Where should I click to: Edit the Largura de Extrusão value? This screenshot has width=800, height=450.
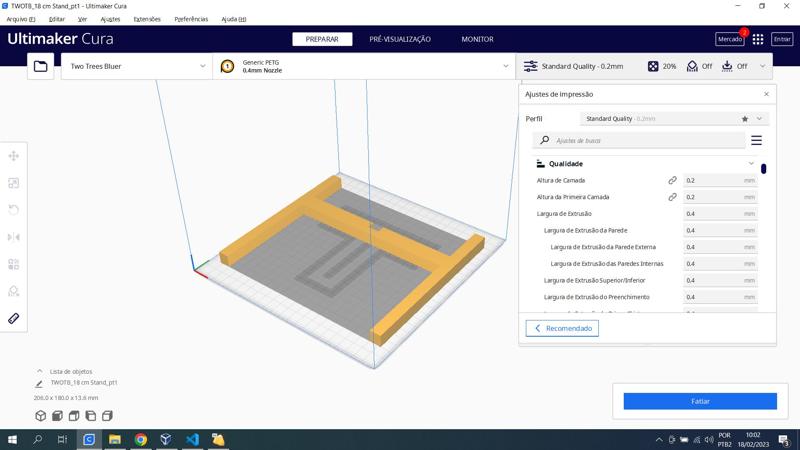click(720, 214)
